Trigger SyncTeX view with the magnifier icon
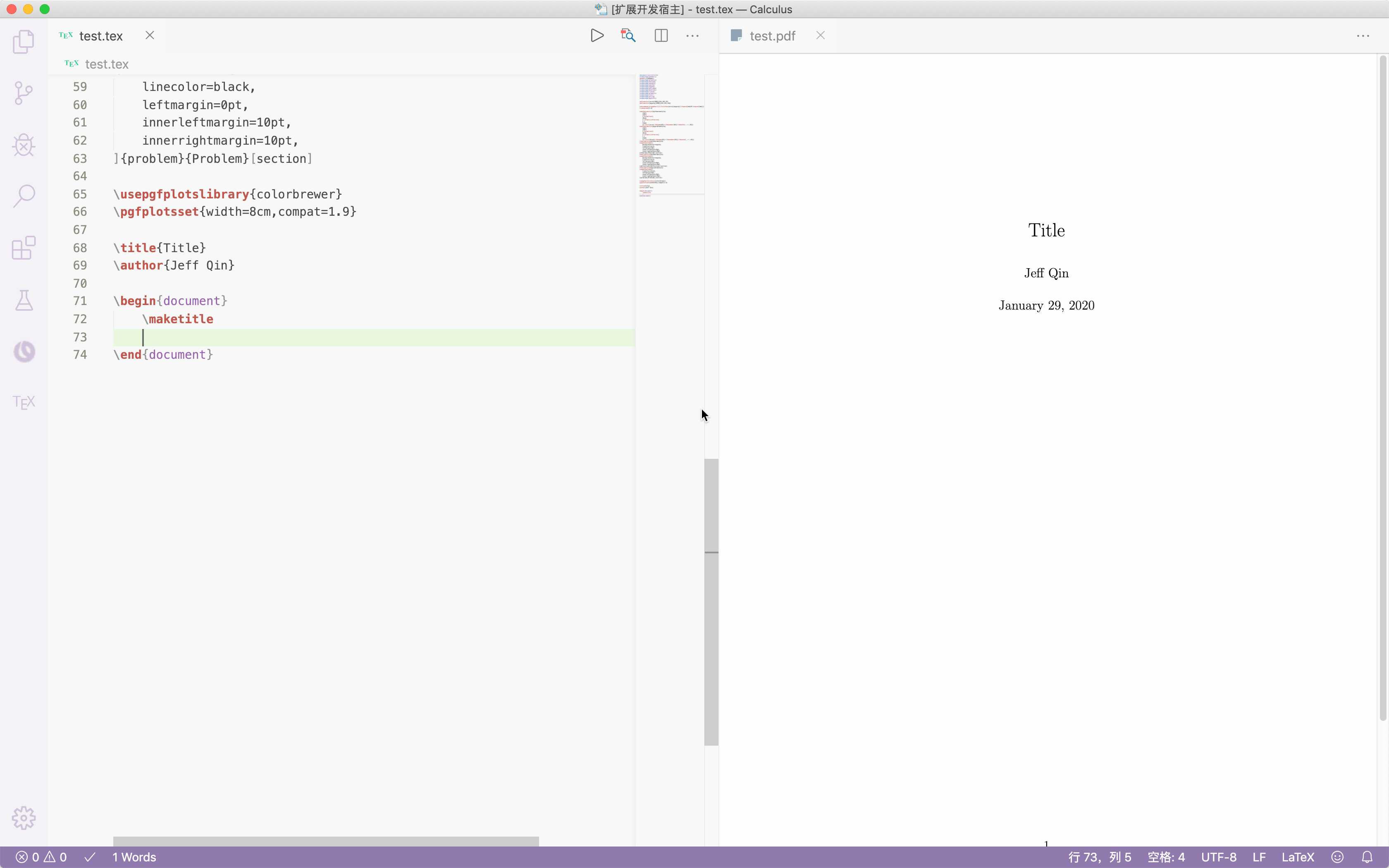This screenshot has width=1389, height=868. pyautogui.click(x=628, y=35)
